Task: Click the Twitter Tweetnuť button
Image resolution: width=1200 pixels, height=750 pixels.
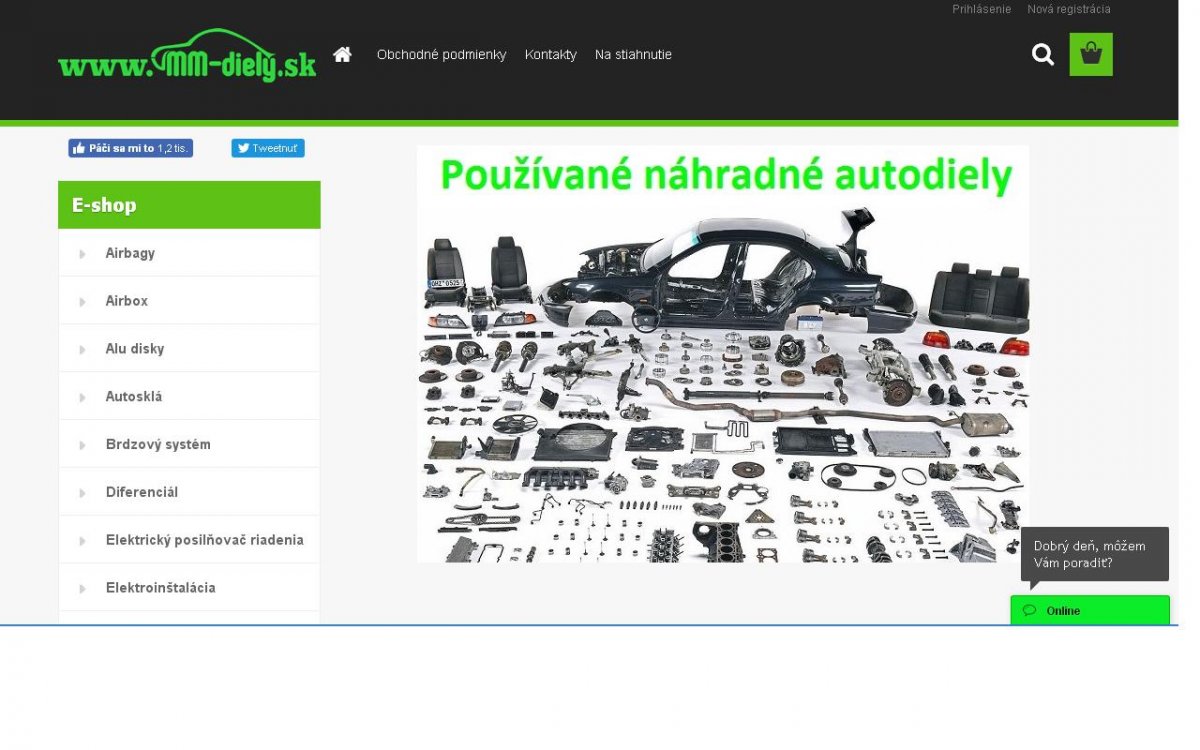Action: pyautogui.click(x=268, y=148)
